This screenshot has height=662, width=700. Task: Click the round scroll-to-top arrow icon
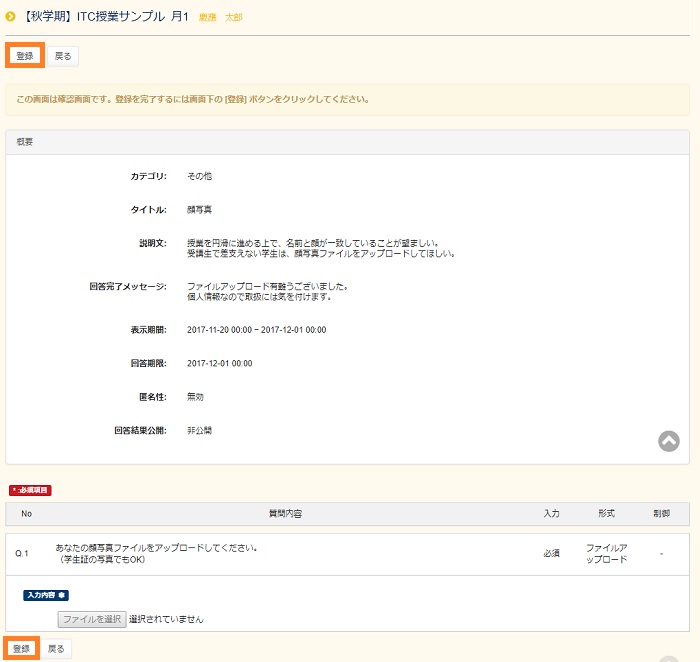coord(669,441)
